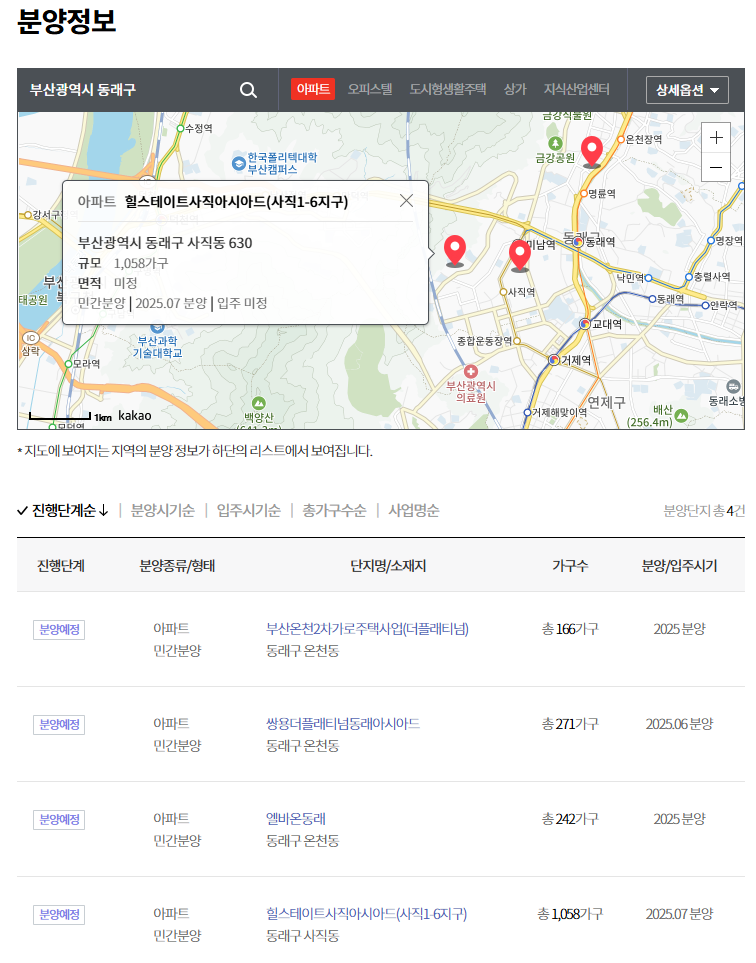Viewport: 756px width, 963px height.
Task: Close the 힐스테이트사직아시아드 info popup
Action: pos(406,201)
